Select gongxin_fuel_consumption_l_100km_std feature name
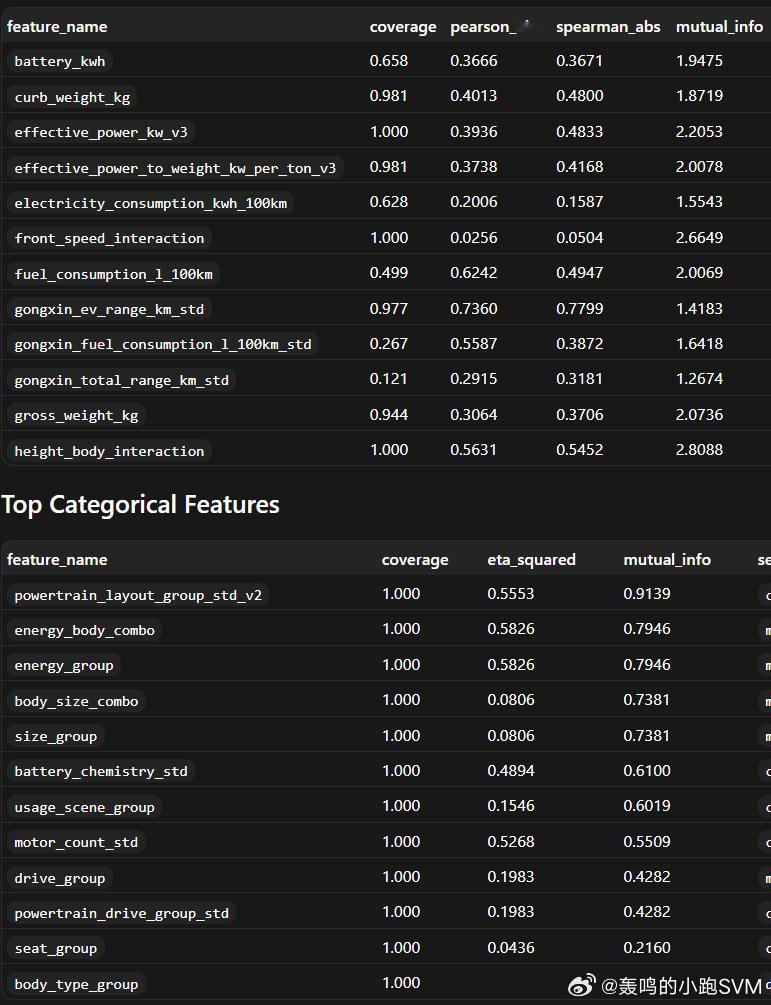 (163, 345)
